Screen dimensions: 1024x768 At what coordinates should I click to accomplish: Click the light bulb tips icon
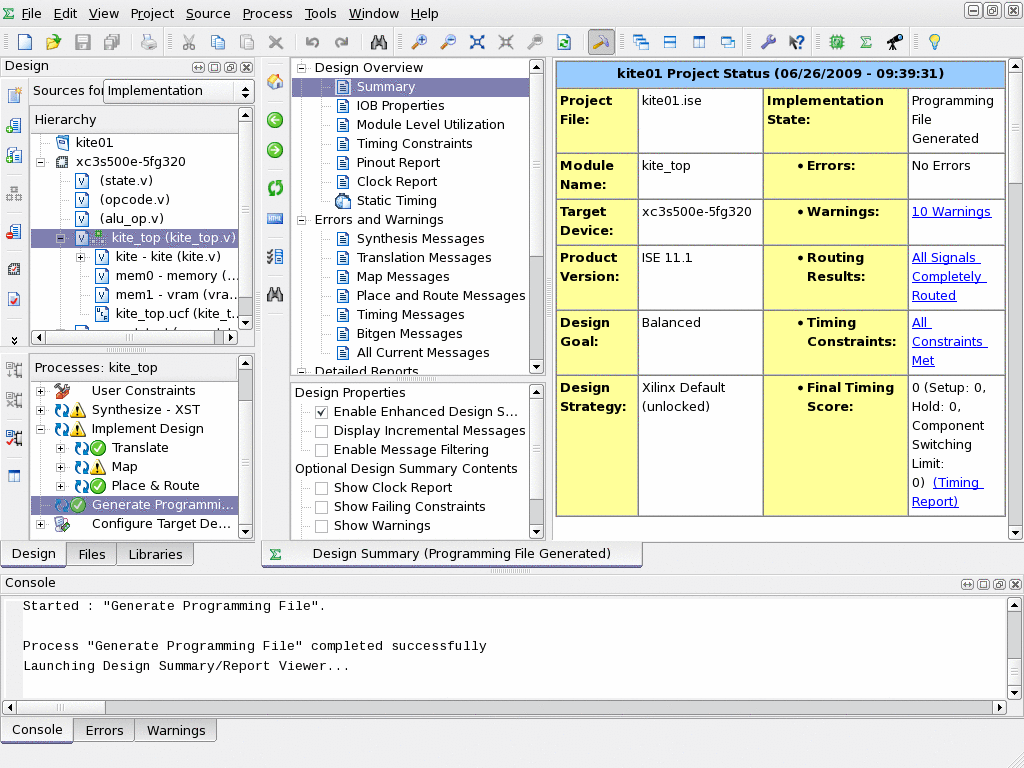coord(935,42)
